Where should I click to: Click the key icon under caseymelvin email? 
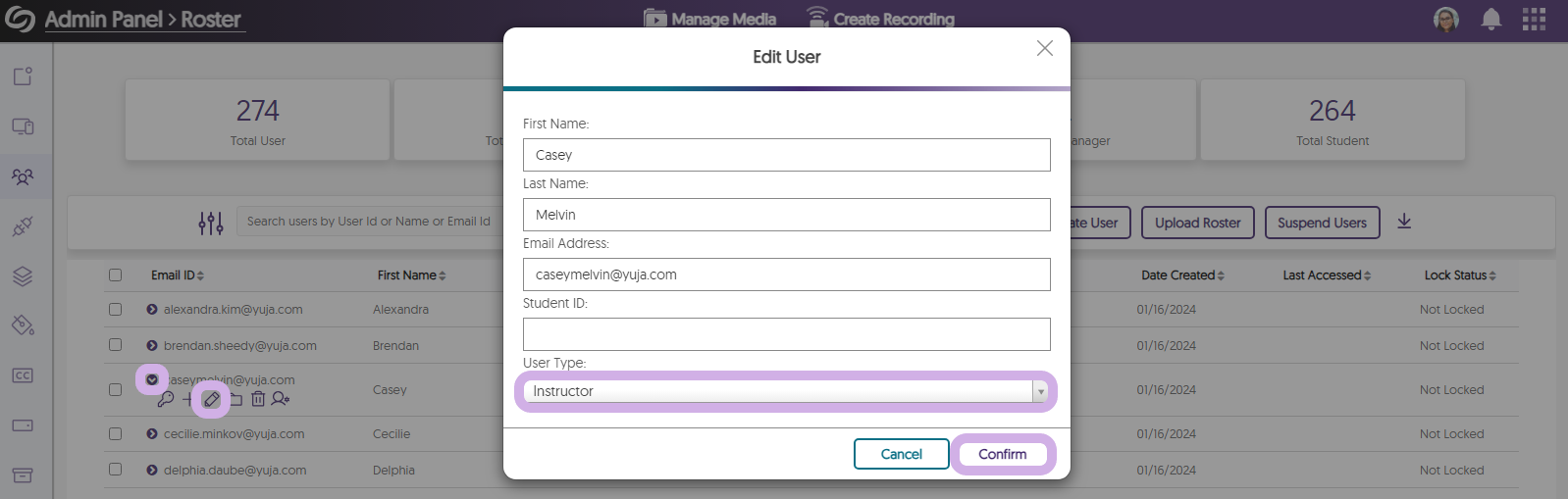coord(166,399)
